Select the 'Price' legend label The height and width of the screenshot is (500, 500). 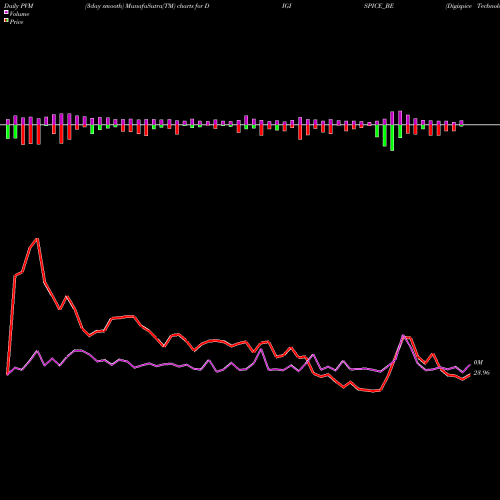tap(16, 22)
